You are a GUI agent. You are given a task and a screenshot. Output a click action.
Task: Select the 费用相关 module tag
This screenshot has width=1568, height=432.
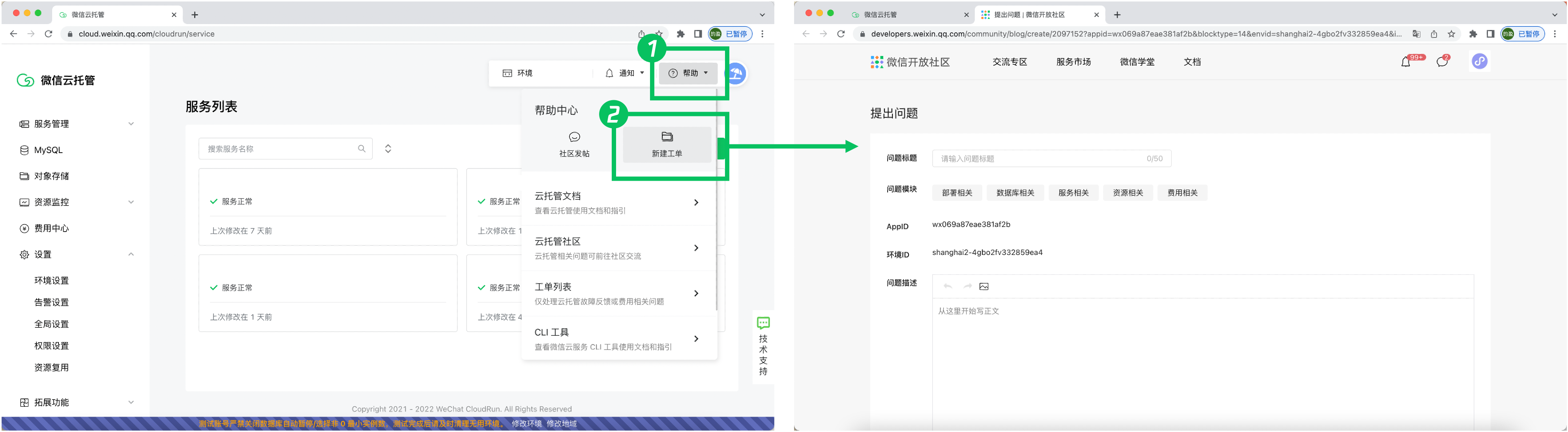click(1182, 193)
